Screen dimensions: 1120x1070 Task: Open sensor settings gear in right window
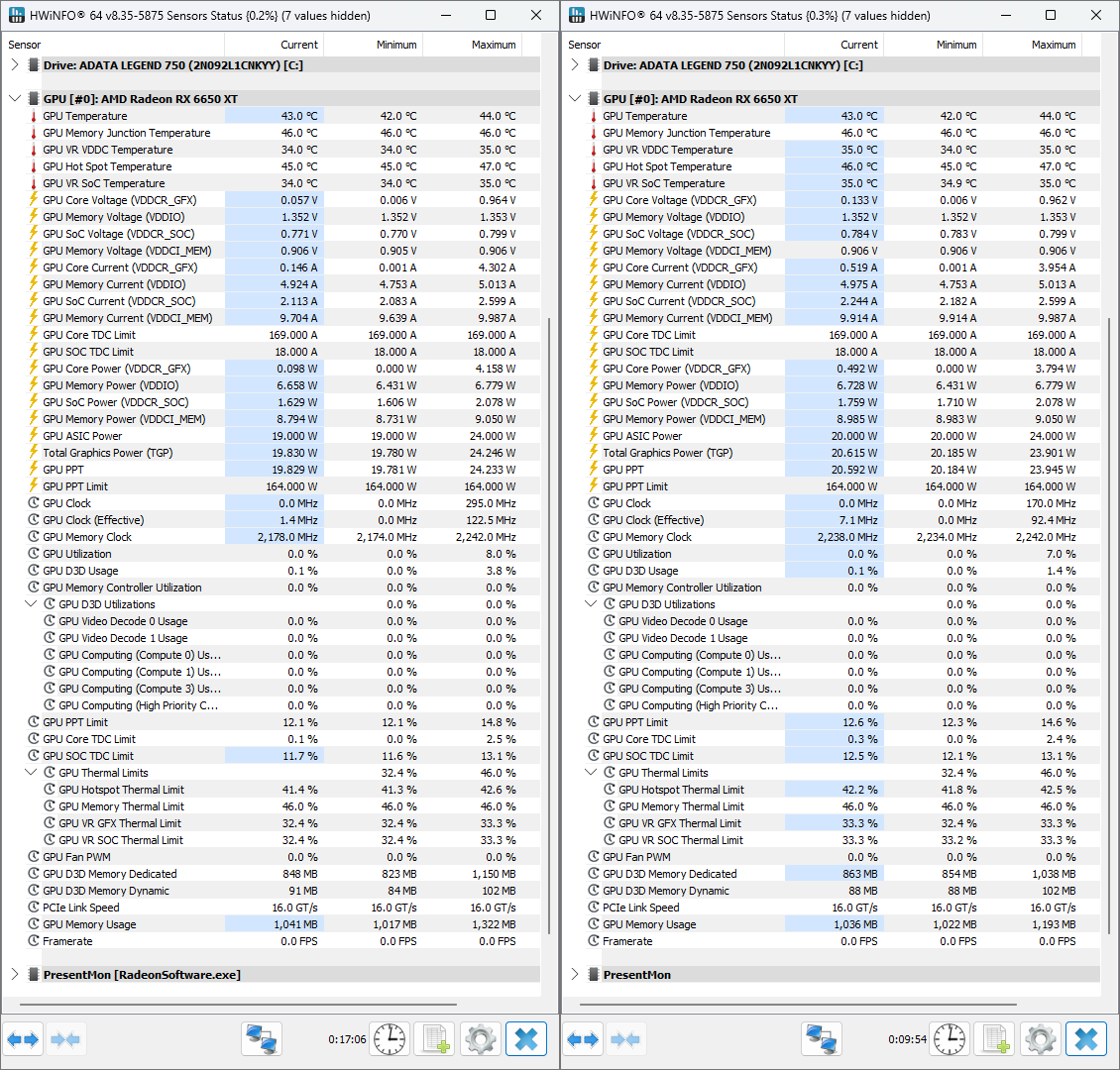pos(1041,1039)
